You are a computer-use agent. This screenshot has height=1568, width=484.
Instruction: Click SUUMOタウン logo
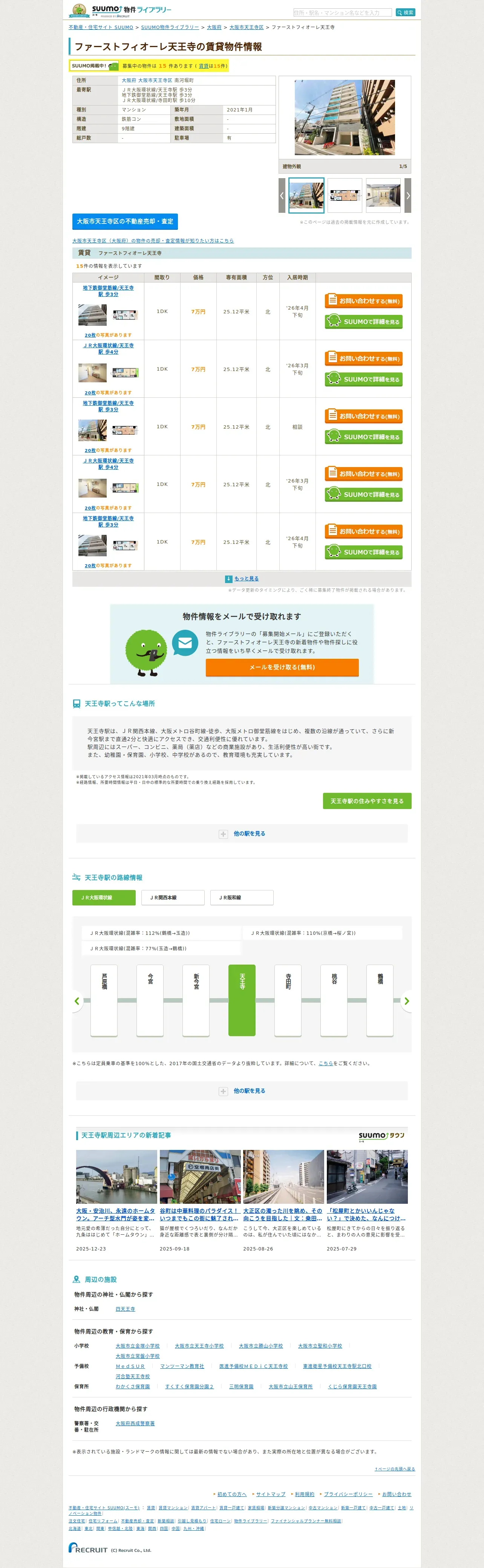(x=382, y=1136)
